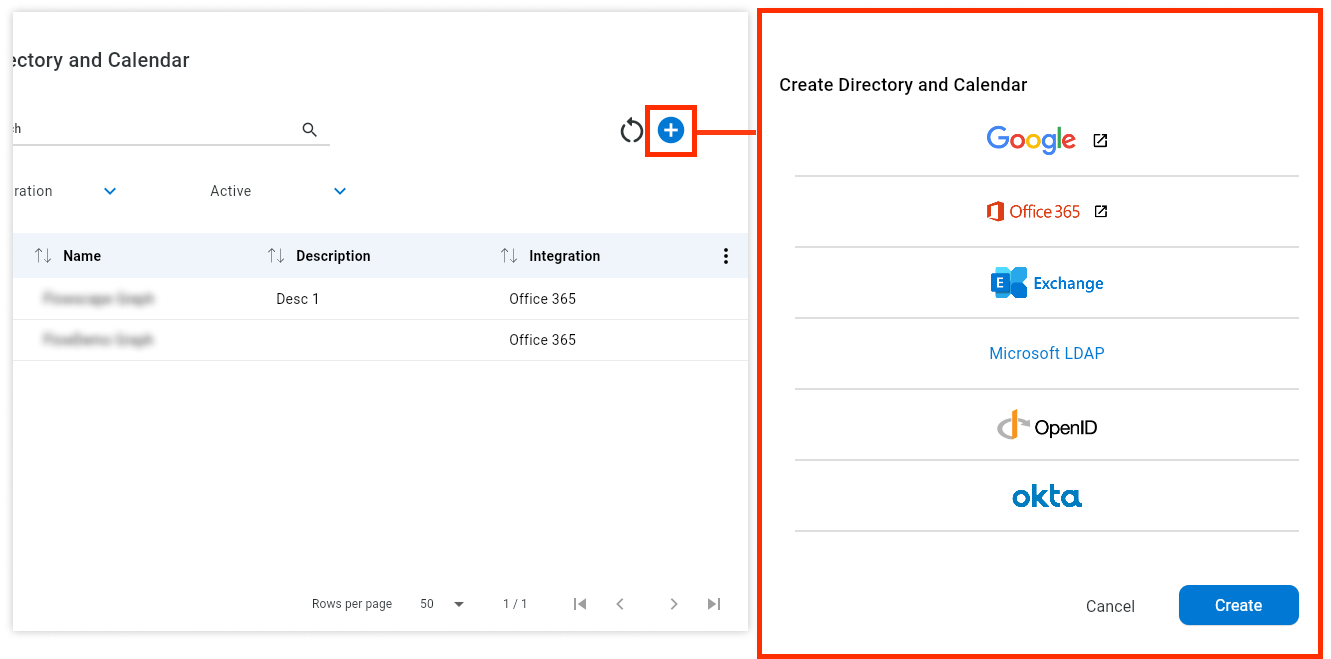Click the Google external link icon
Viewport: 1331px width, 659px height.
click(x=1100, y=141)
